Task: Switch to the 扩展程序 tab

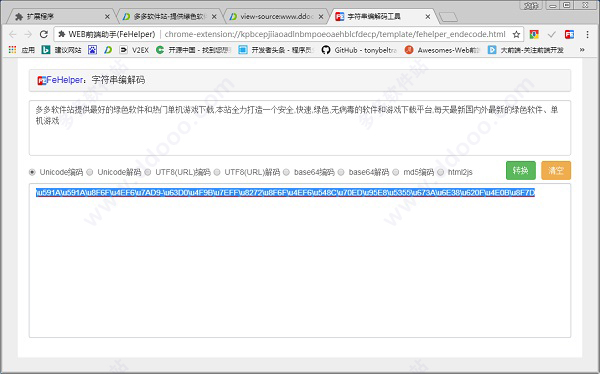Action: click(x=60, y=17)
